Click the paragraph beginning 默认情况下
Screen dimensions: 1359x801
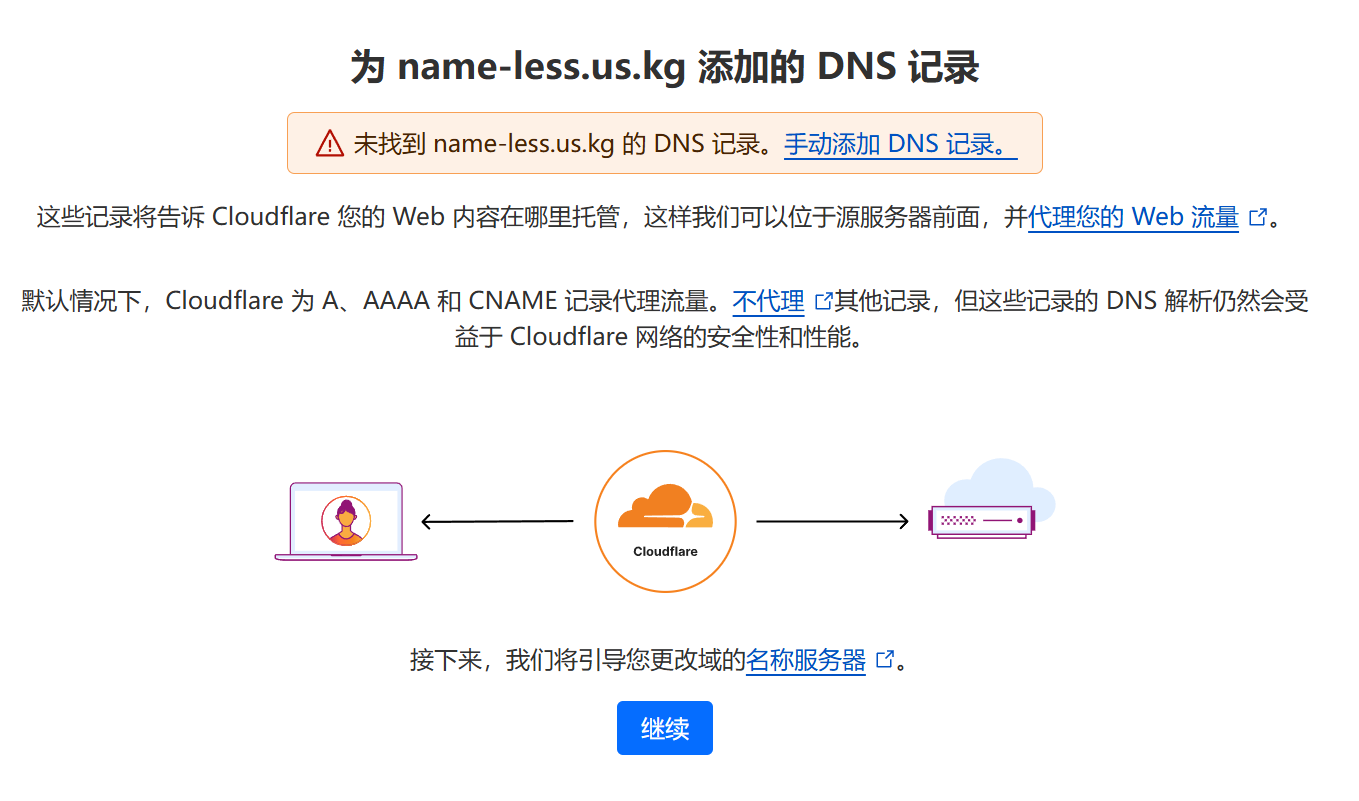tap(665, 319)
